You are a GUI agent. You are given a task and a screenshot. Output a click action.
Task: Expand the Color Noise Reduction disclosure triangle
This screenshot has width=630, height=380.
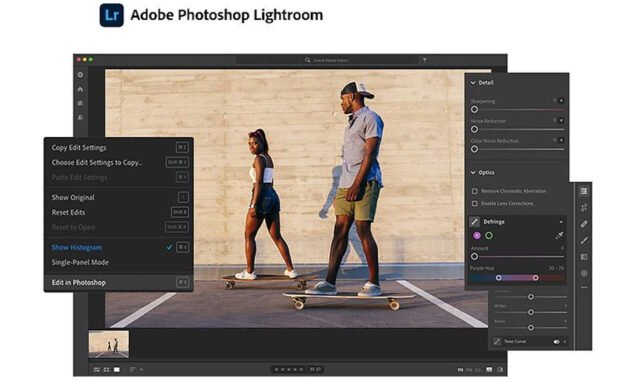(x=561, y=140)
